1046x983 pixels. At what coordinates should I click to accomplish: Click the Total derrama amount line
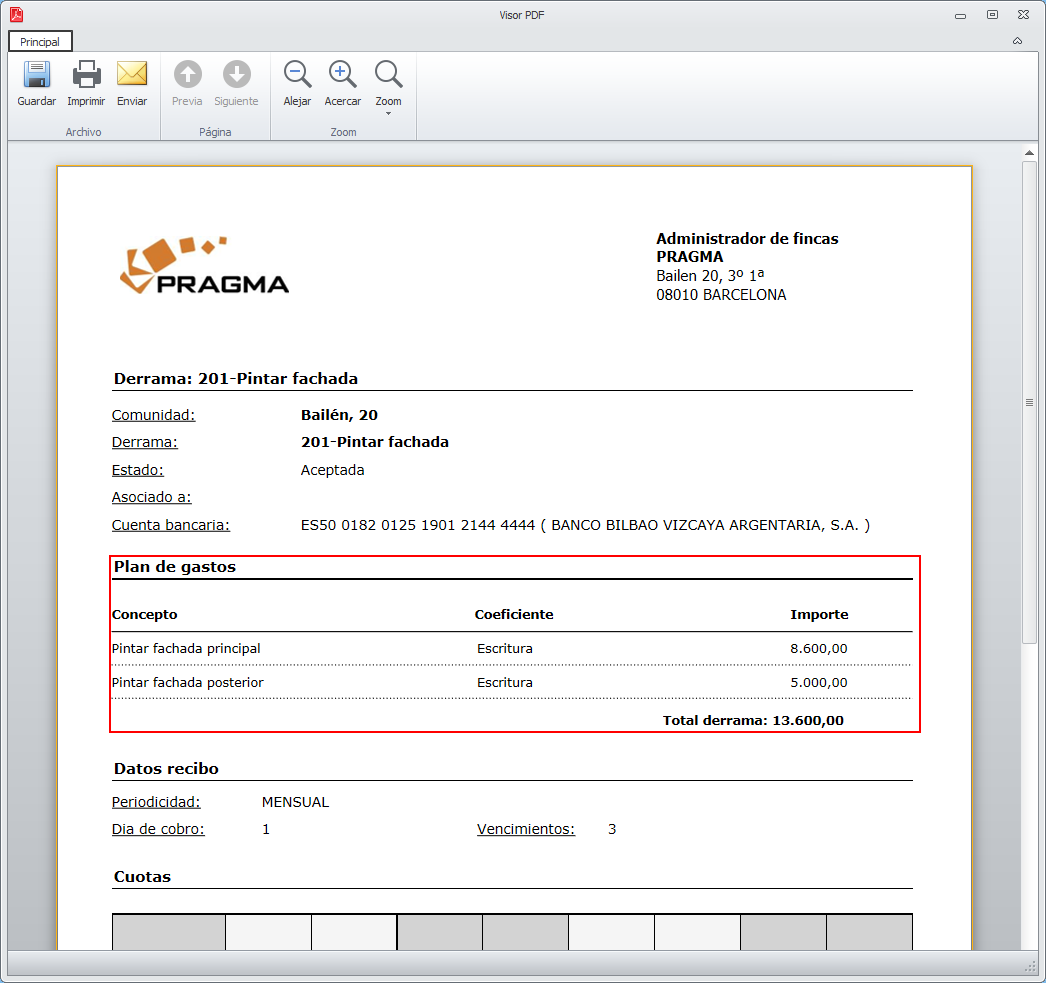pos(752,720)
